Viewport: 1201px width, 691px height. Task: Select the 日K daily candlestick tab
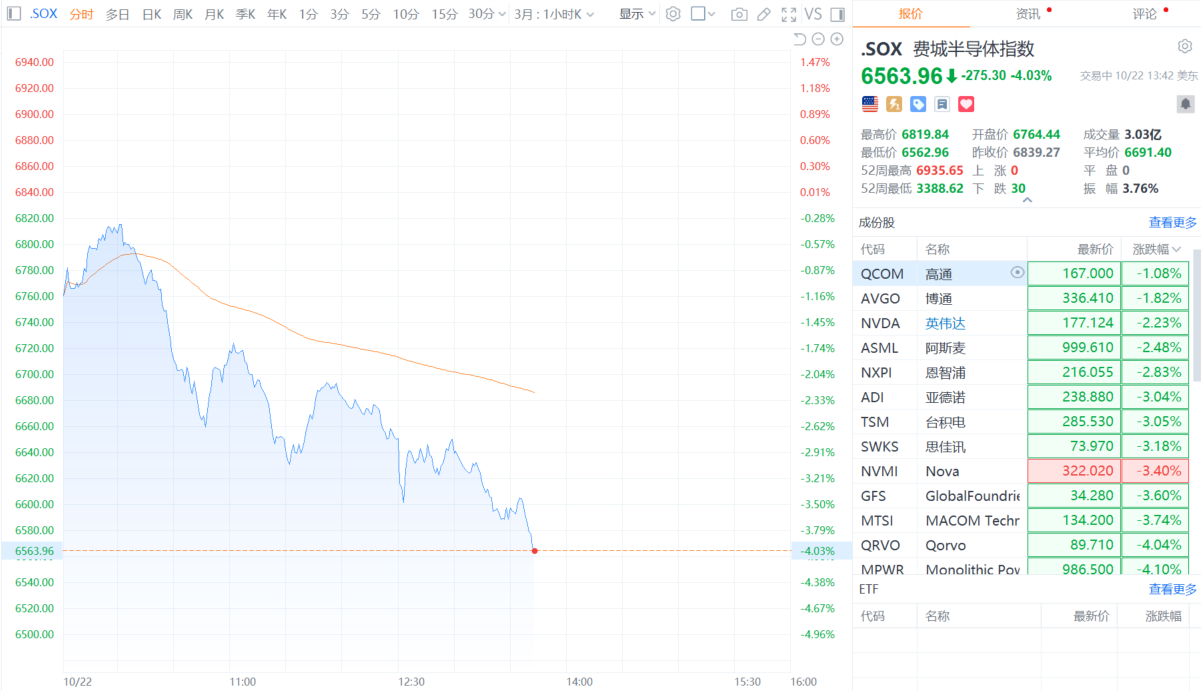pyautogui.click(x=149, y=15)
